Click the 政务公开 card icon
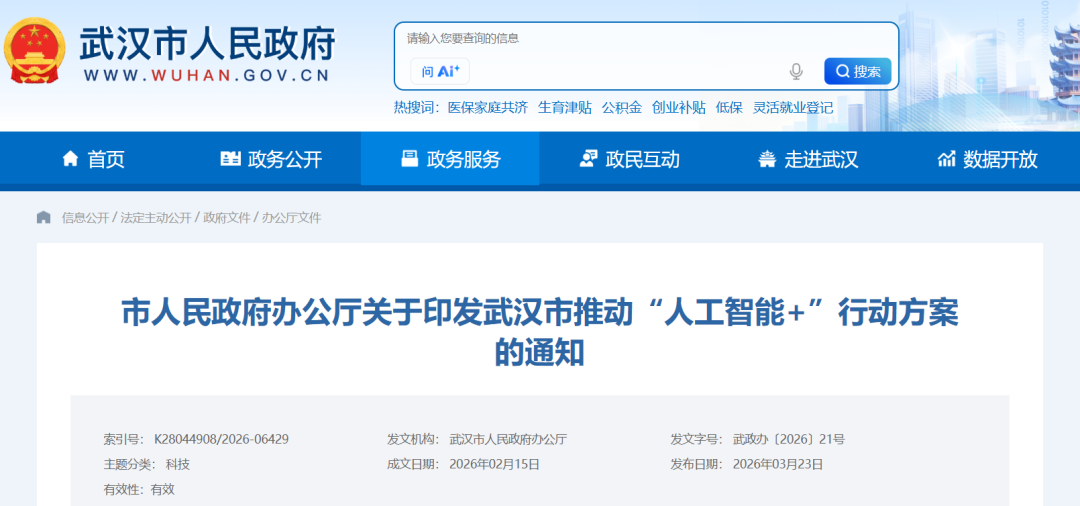 [230, 159]
